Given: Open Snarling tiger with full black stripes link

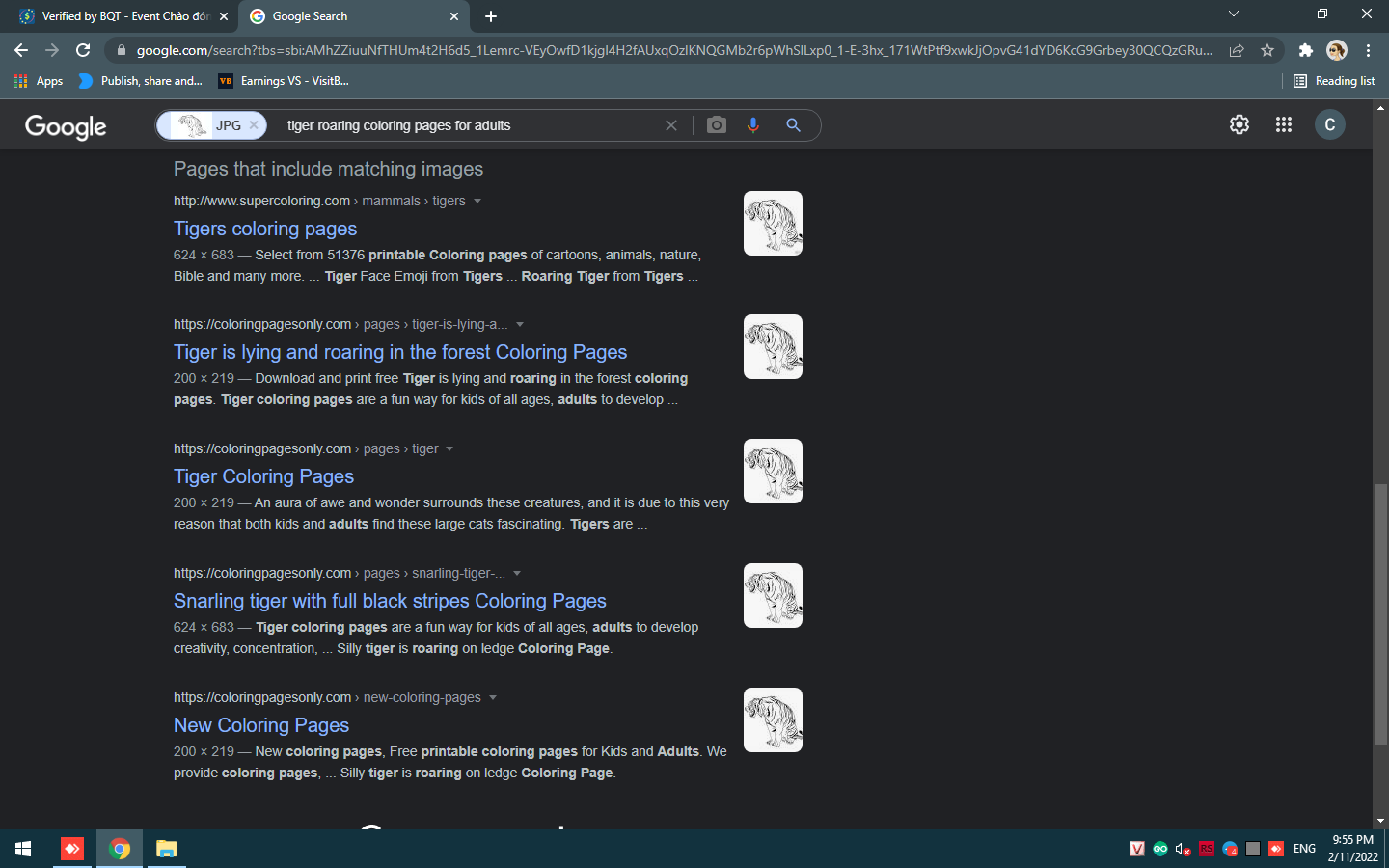Looking at the screenshot, I should [390, 601].
